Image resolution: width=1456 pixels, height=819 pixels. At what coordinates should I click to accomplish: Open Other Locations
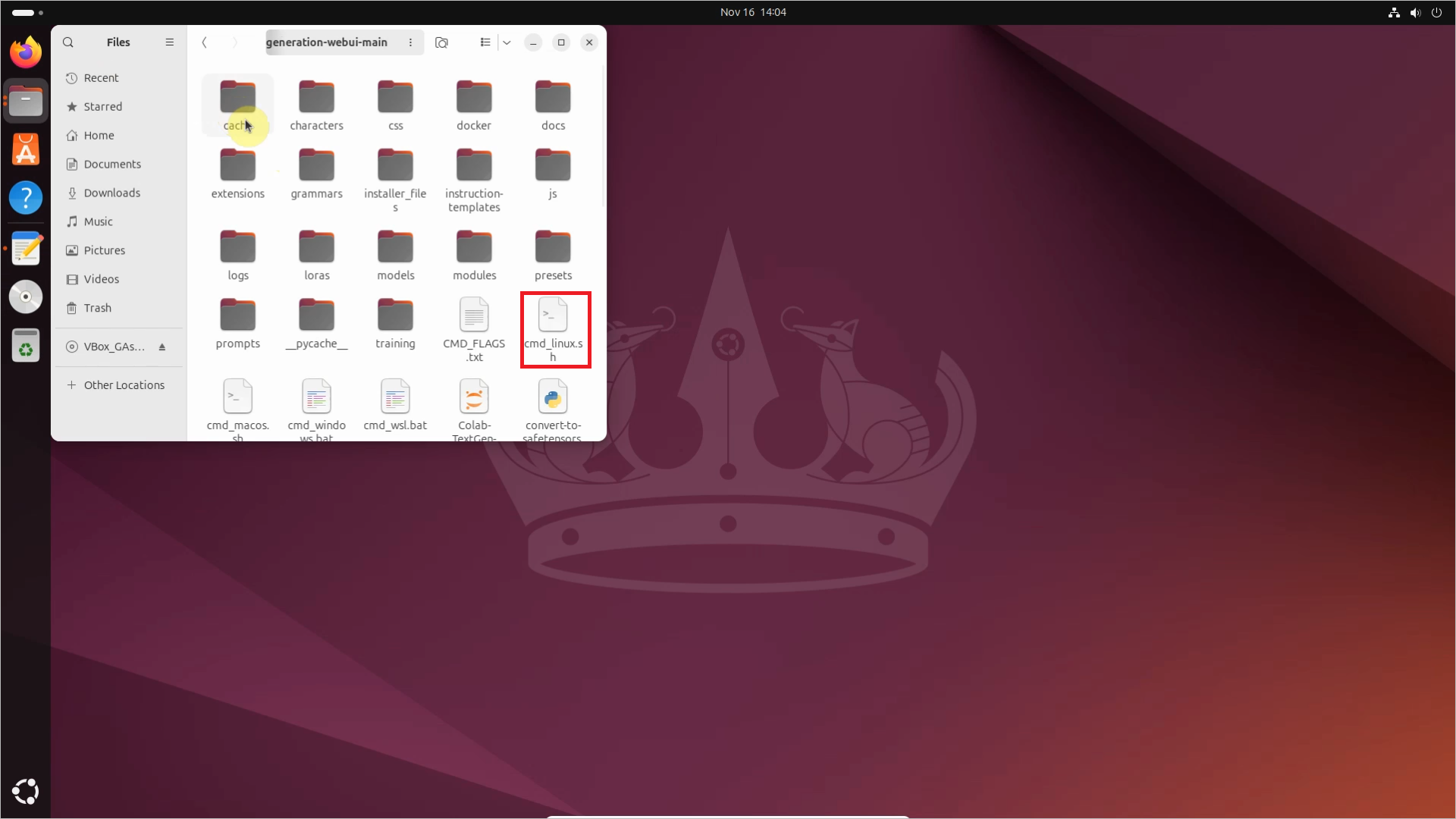point(119,386)
